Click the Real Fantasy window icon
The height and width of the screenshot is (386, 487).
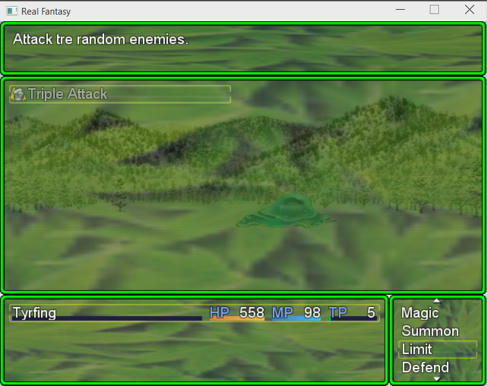pos(12,11)
